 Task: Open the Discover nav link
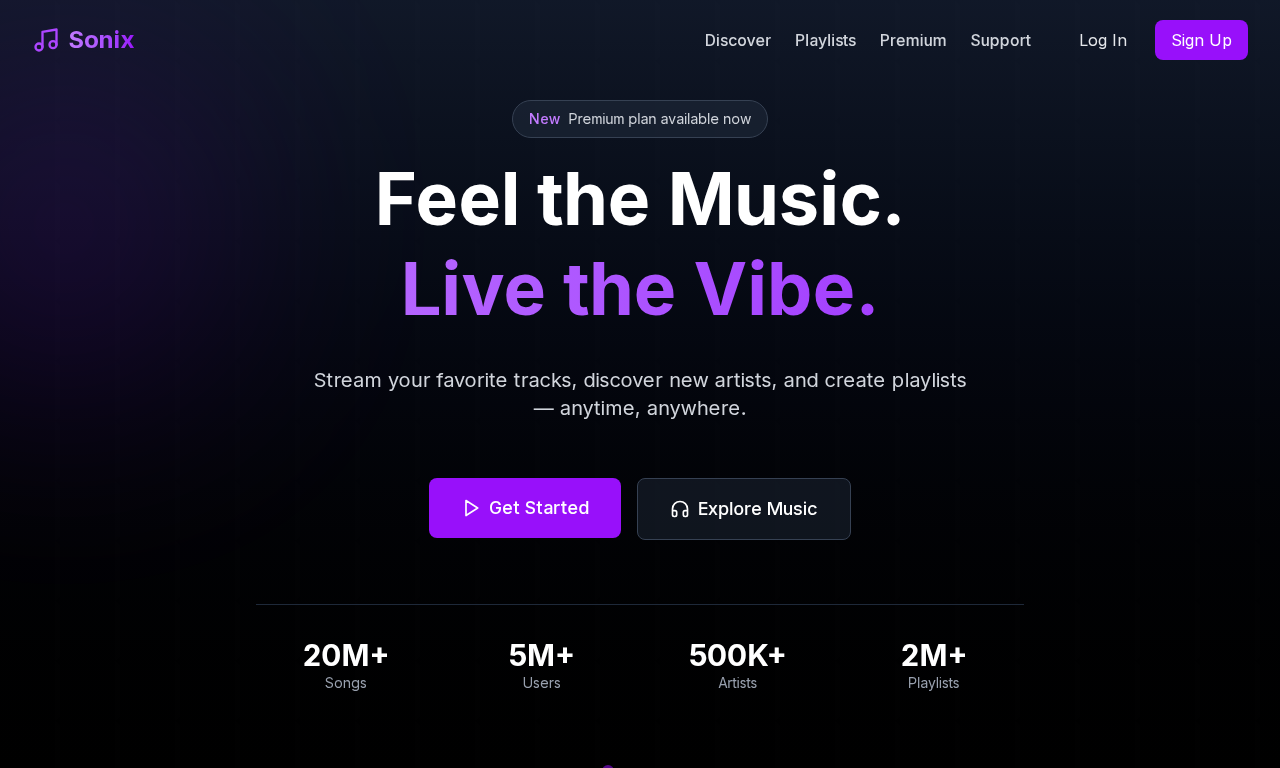[x=738, y=40]
